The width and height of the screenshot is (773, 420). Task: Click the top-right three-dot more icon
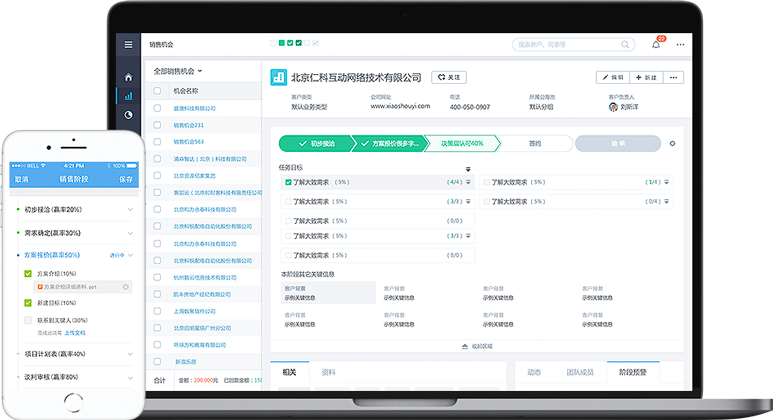tap(681, 44)
